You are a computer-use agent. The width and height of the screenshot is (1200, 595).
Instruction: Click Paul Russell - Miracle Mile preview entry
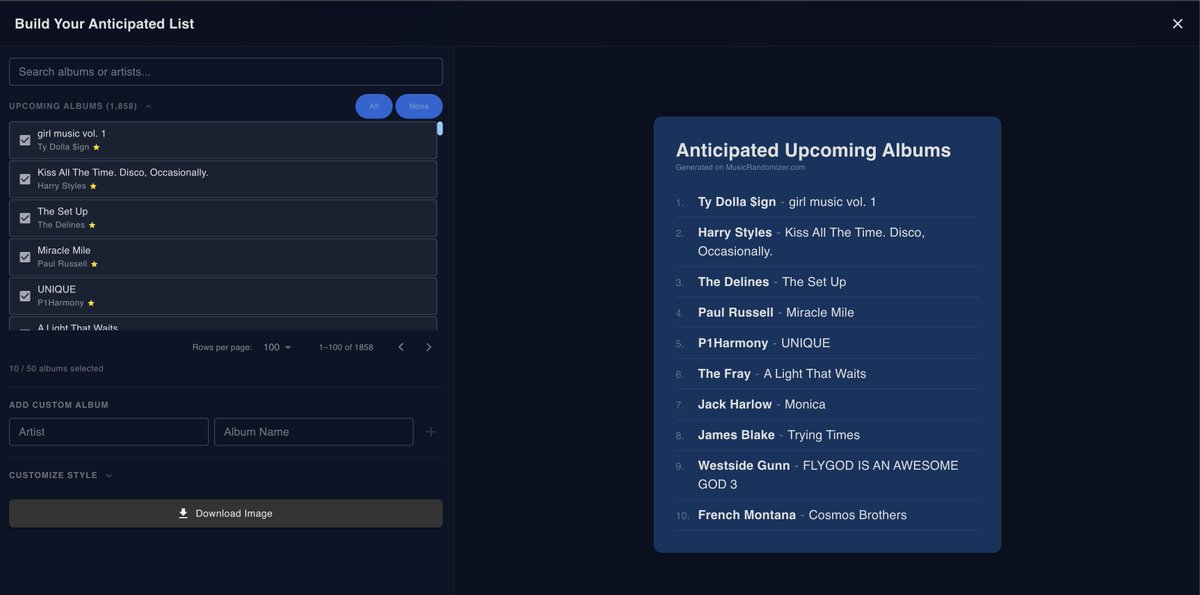pos(828,313)
